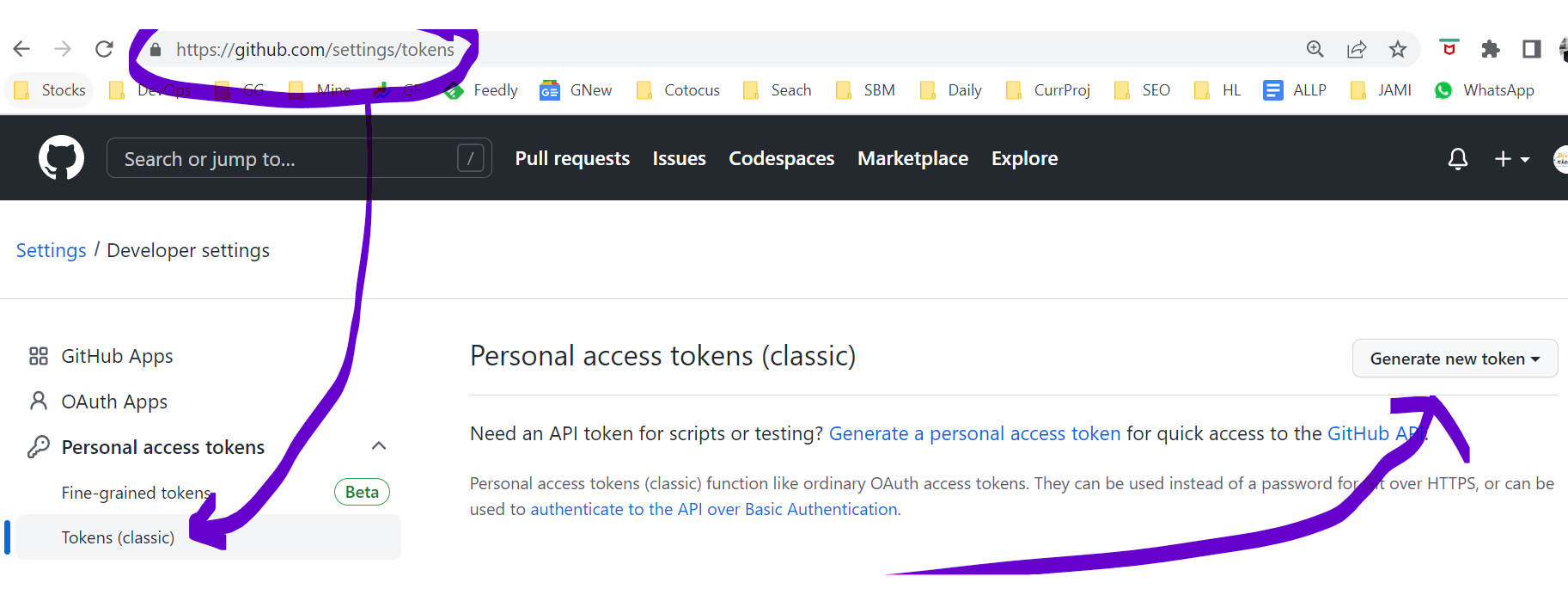This screenshot has height=601, width=1568.
Task: Navigate back to Settings via breadcrumb
Action: [x=51, y=250]
